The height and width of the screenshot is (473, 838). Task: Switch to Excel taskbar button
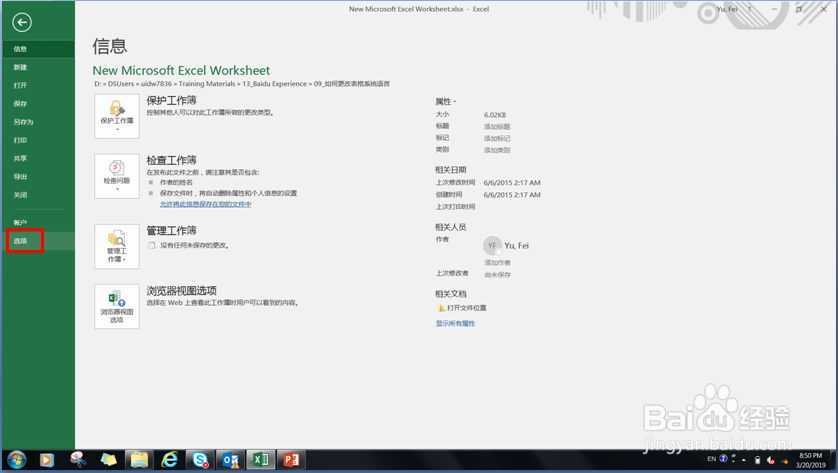coord(261,460)
